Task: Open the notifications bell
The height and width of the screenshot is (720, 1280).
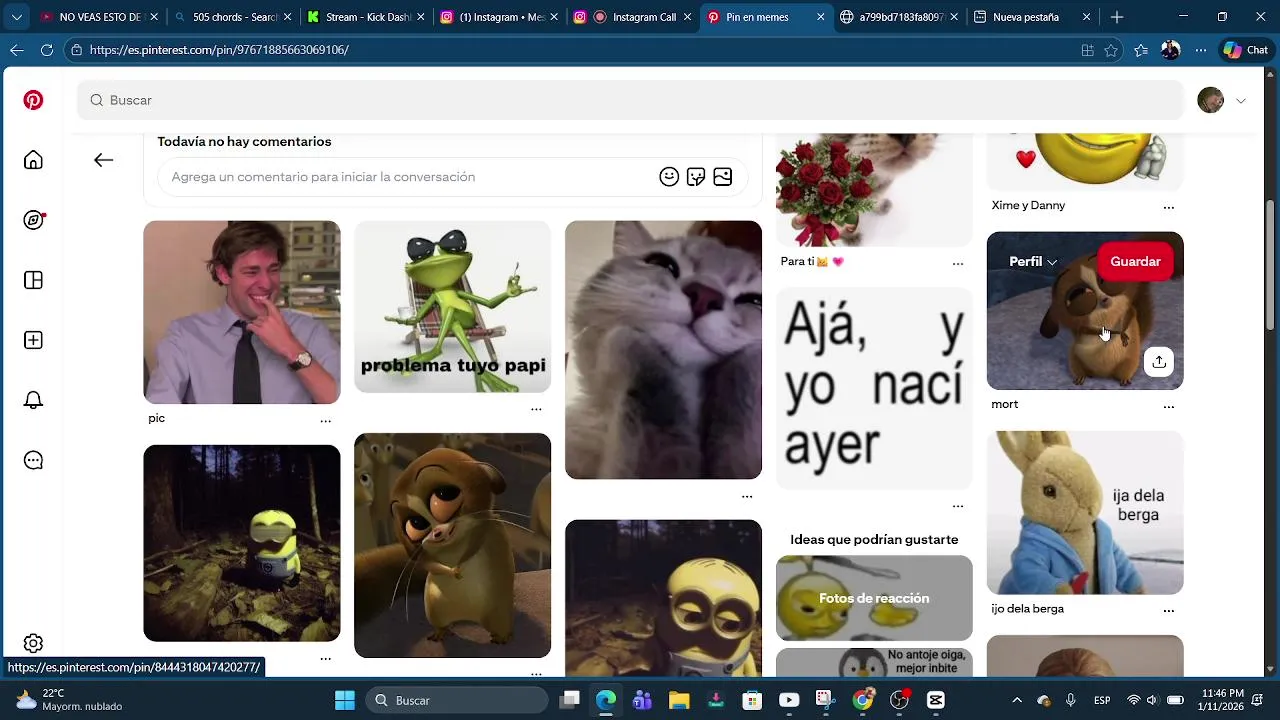Action: [x=33, y=400]
